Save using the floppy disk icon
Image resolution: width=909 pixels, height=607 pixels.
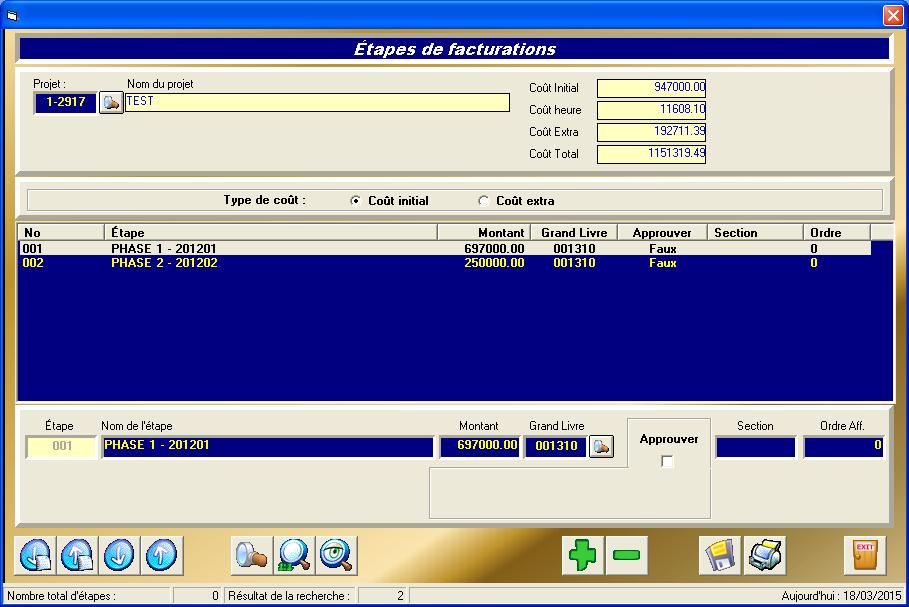719,555
